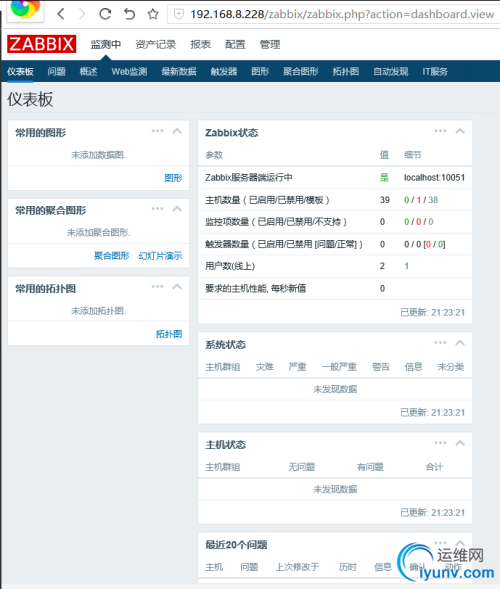This screenshot has height=589, width=500.
Task: Select the 聚合图形 submenu tab
Action: 301,71
